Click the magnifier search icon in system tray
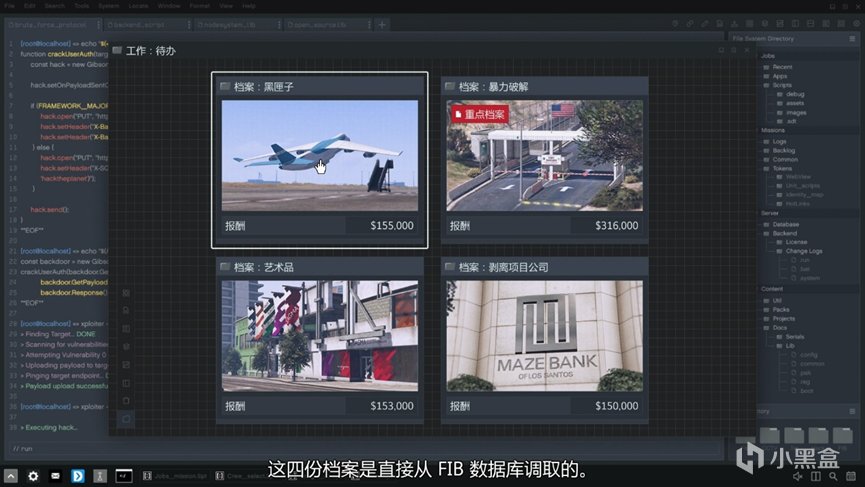The height and width of the screenshot is (487, 865). (x=833, y=476)
